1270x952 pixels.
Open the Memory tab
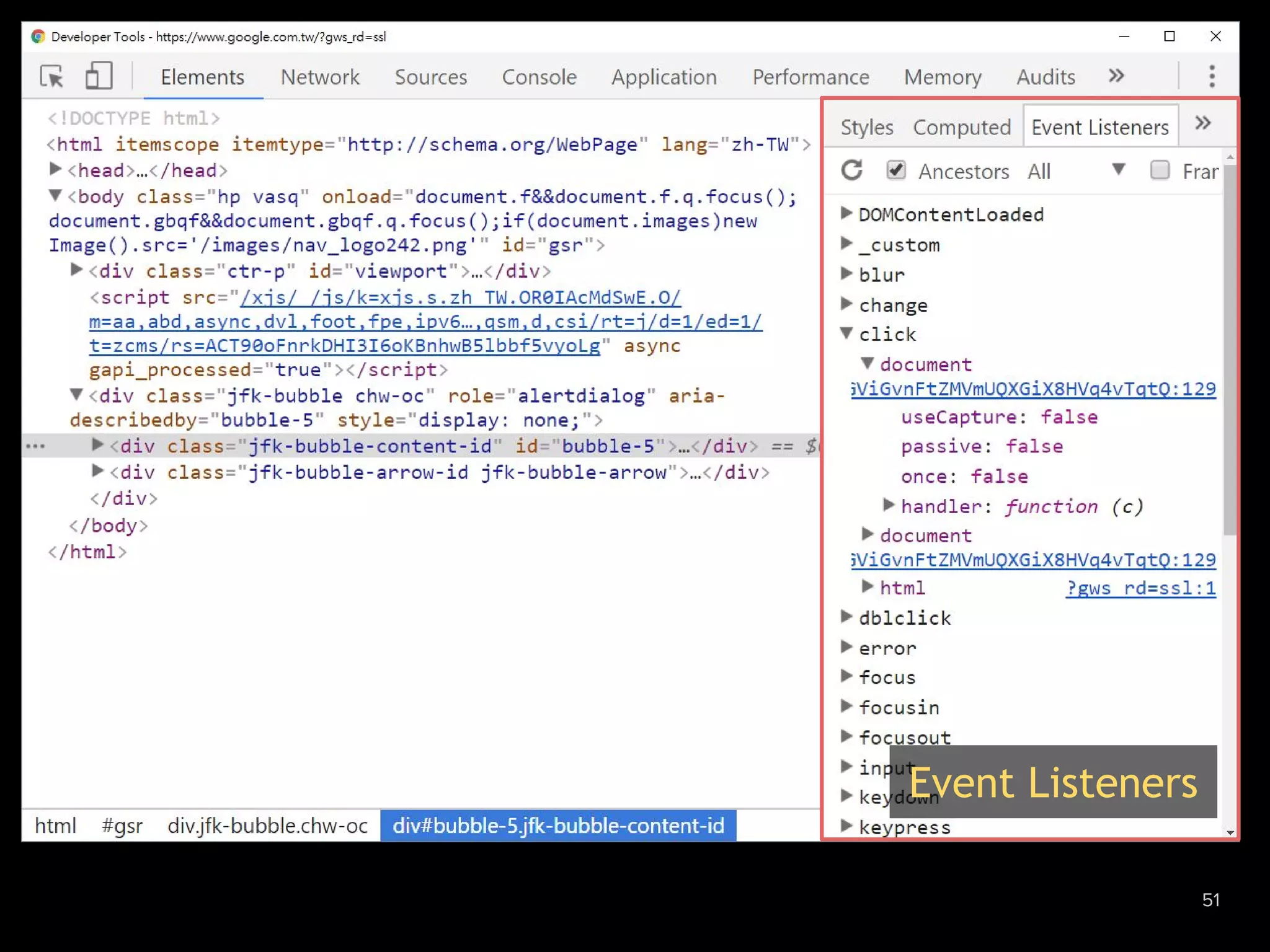[943, 77]
